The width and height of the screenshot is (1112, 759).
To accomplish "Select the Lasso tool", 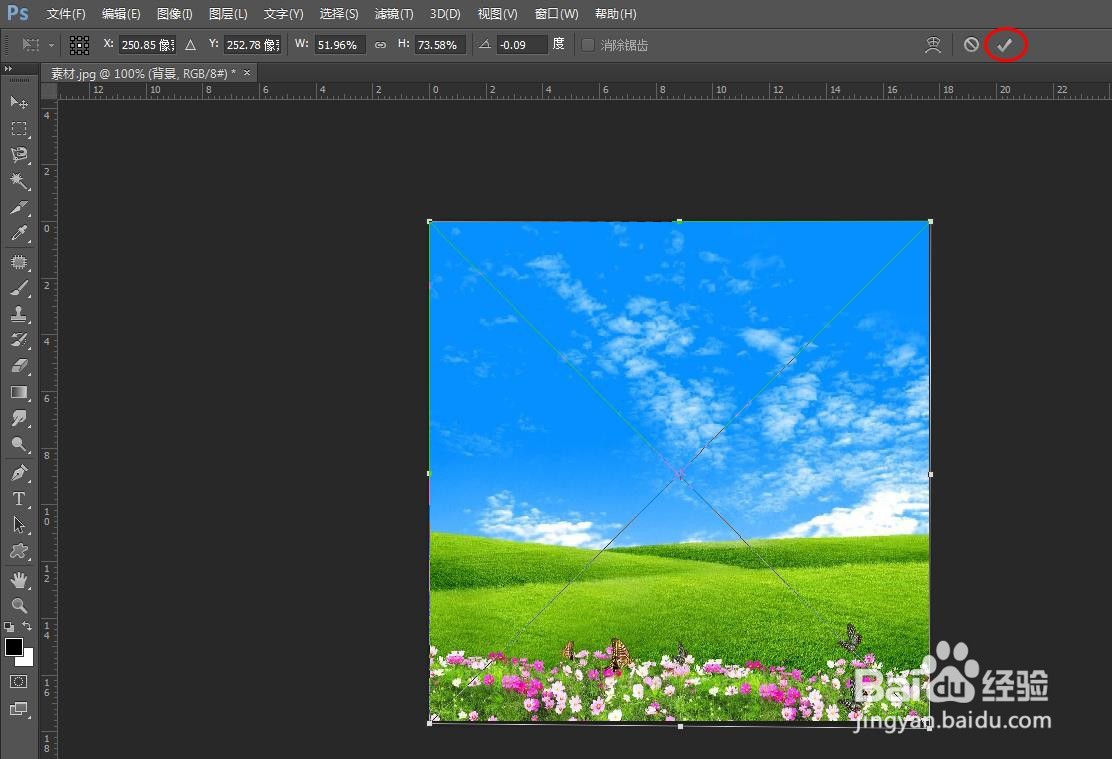I will point(18,155).
